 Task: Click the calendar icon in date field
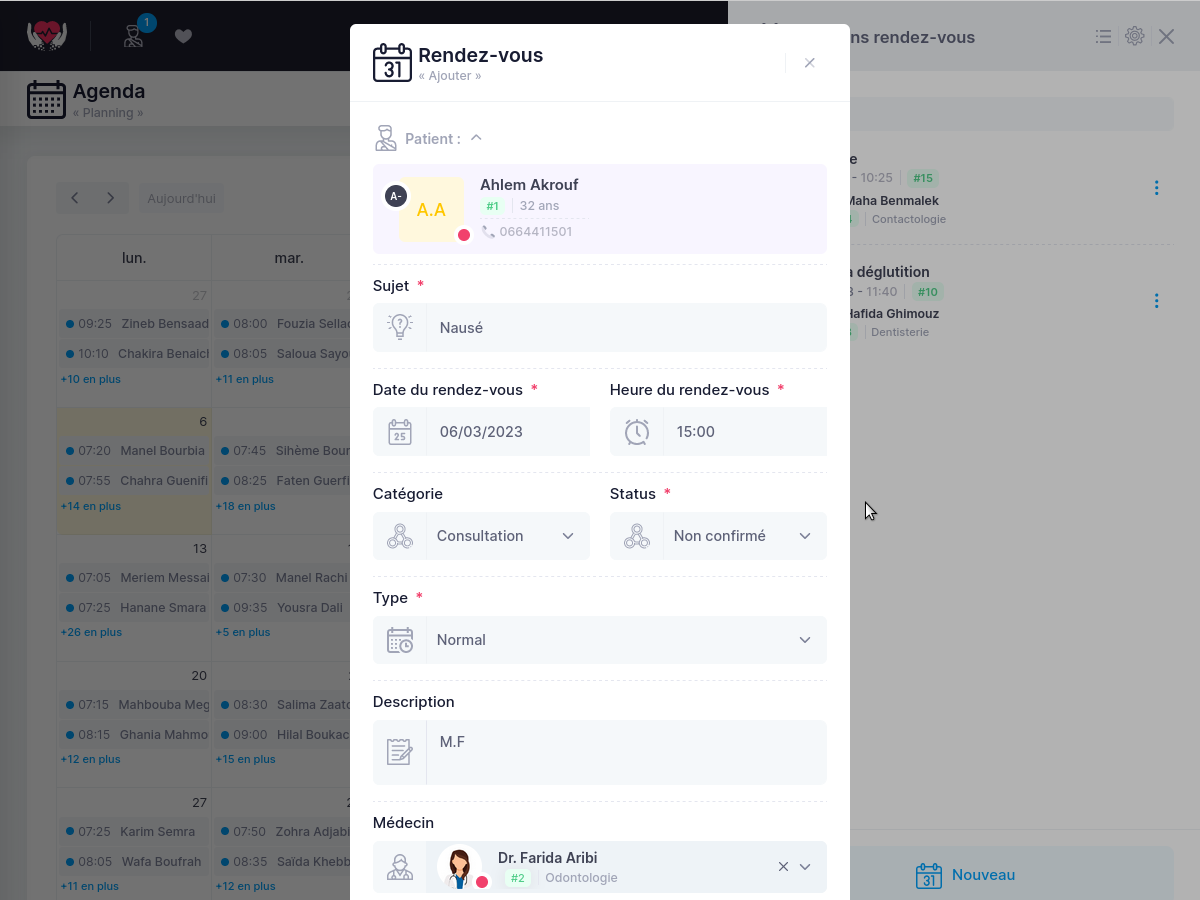pyautogui.click(x=400, y=432)
